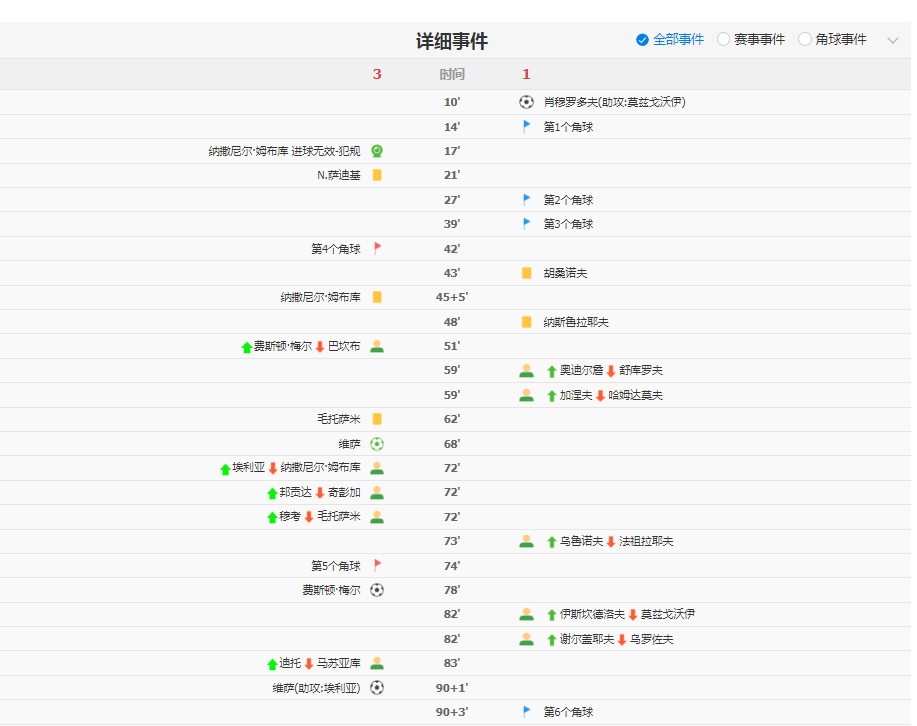Click the blue flag for 第2个角球
The image size is (917, 726).
(x=526, y=199)
